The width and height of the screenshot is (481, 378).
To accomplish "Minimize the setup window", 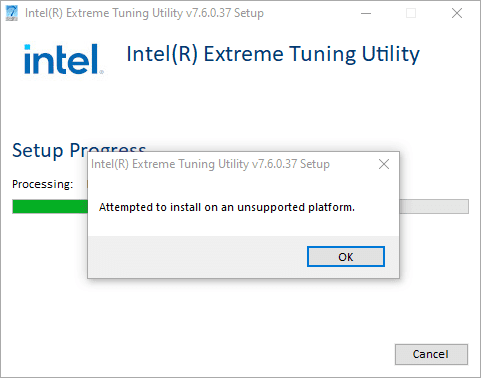I will [366, 13].
